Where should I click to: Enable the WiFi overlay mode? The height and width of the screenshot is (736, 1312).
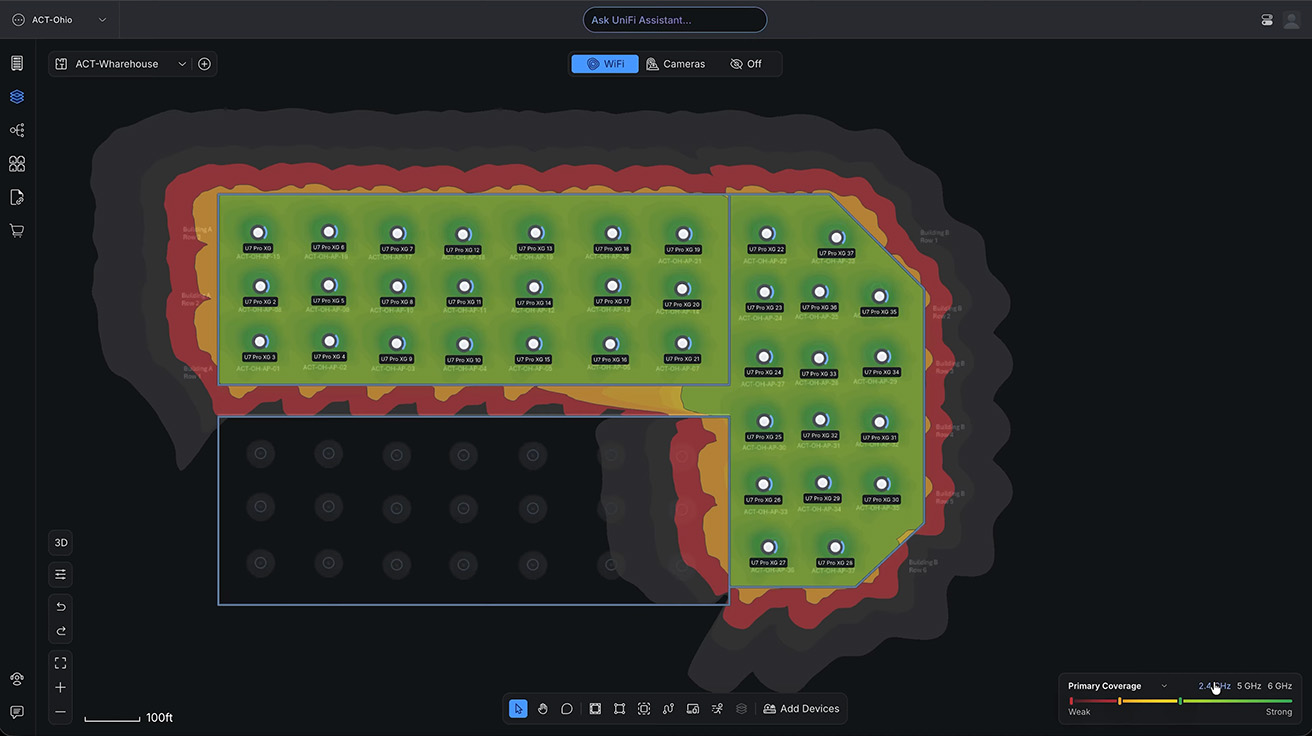click(x=605, y=64)
